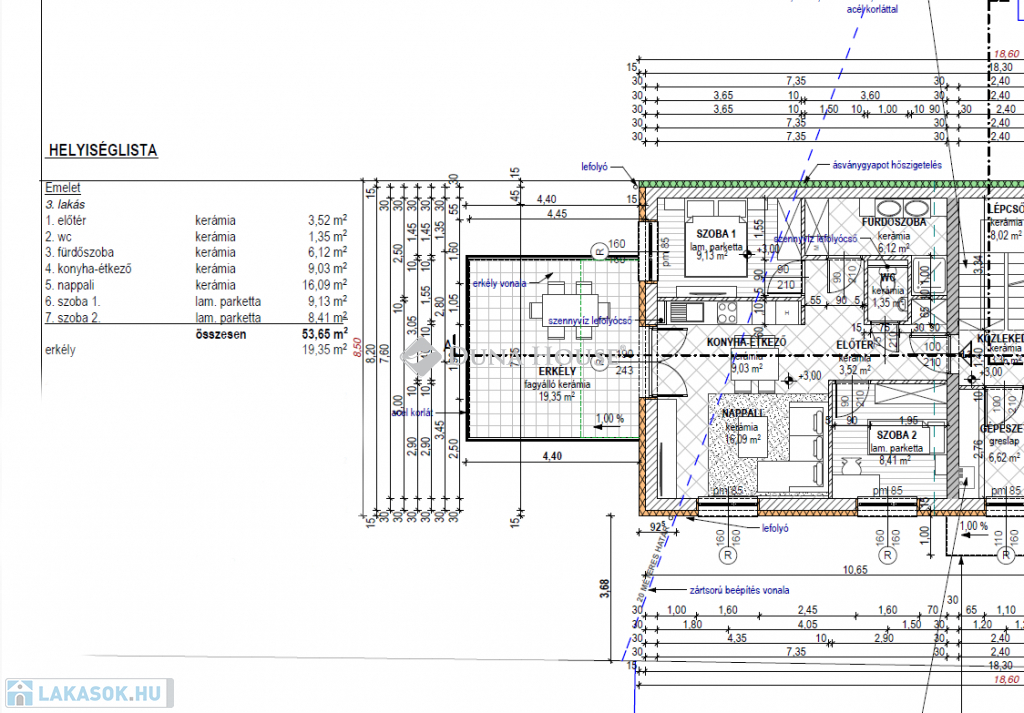The height and width of the screenshot is (713, 1024).
Task: Click the desk chair symbol in Szoba 2
Action: (853, 466)
